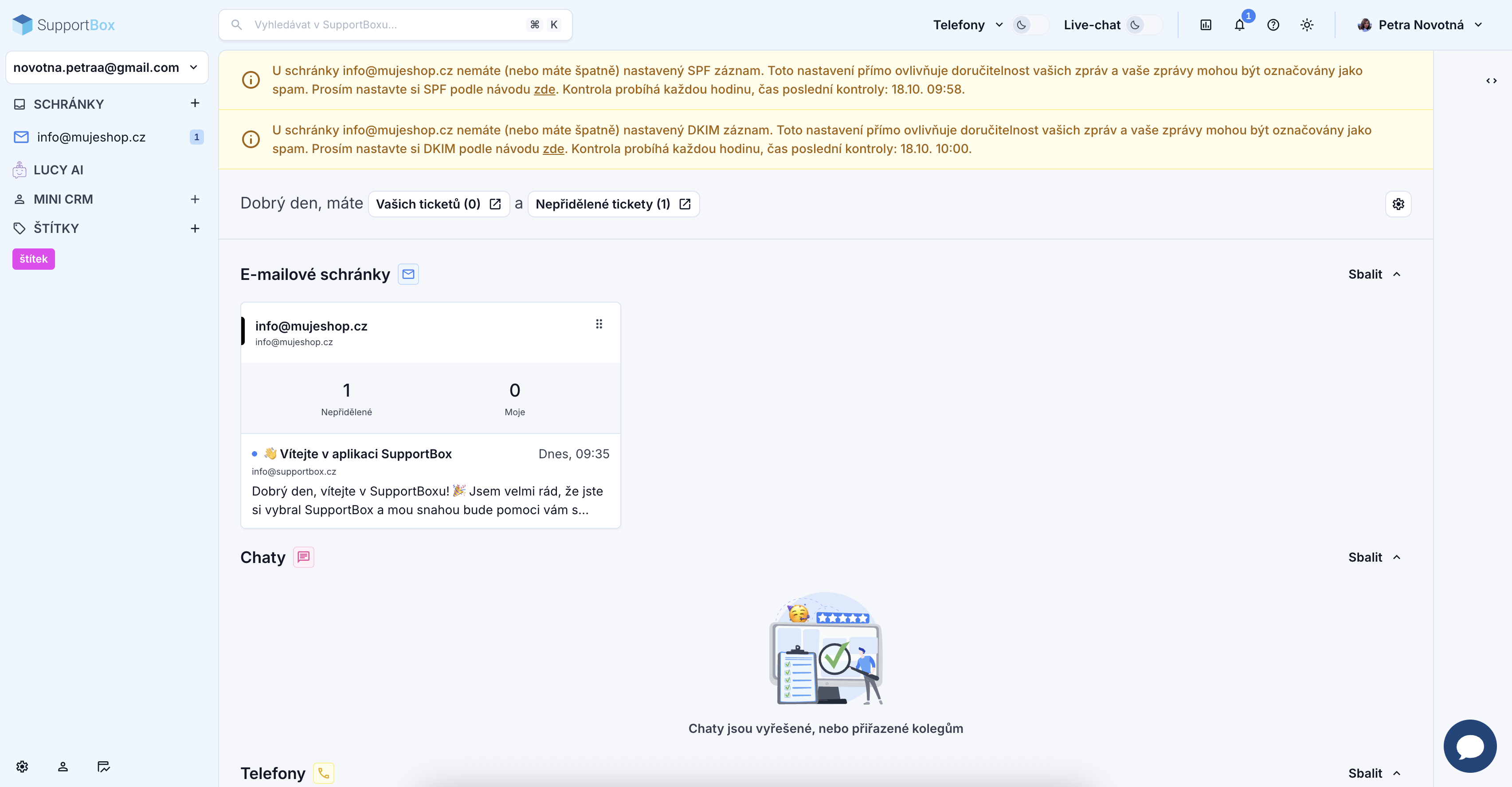Open the SCHRÁNKY sidebar section
Viewport: 1512px width, 787px height.
tap(69, 104)
